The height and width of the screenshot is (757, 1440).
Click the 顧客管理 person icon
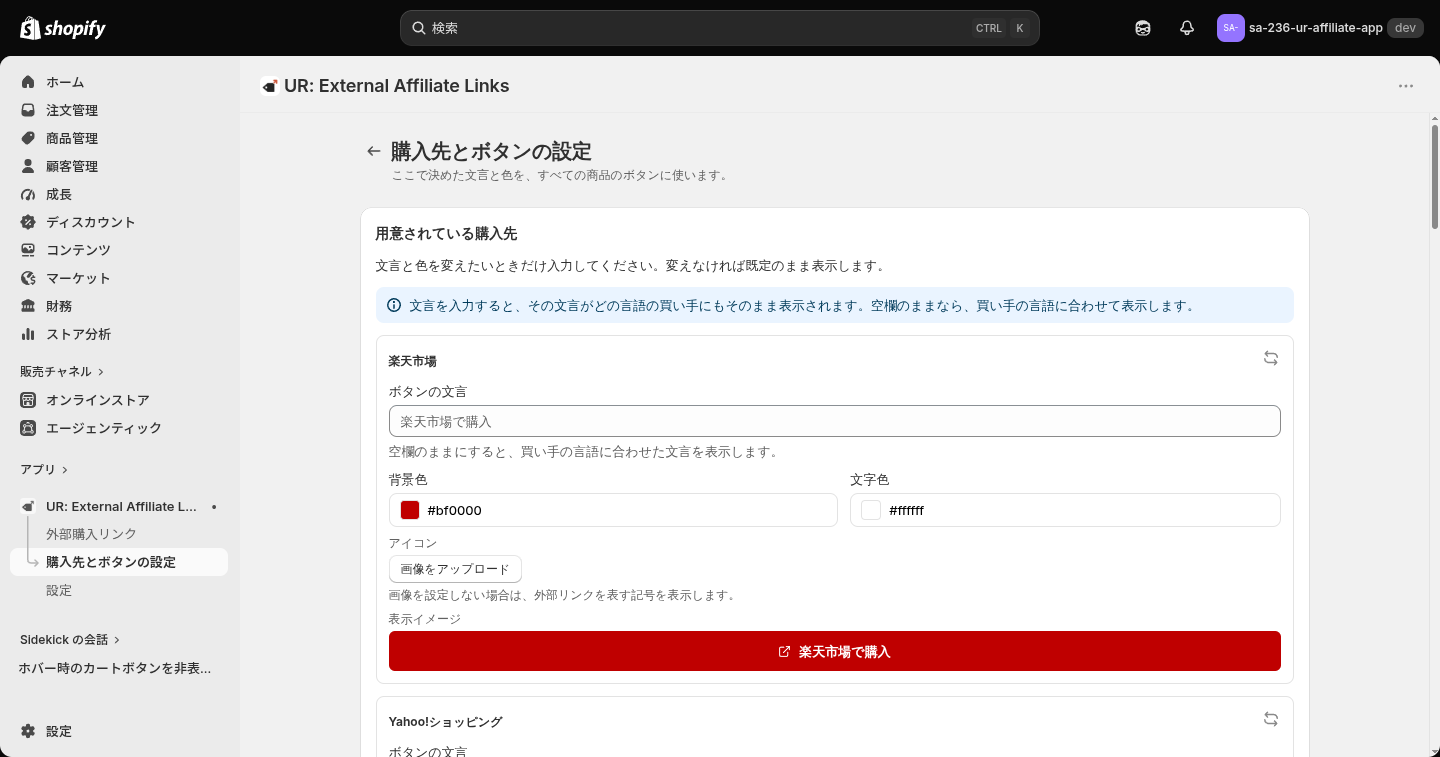point(28,166)
